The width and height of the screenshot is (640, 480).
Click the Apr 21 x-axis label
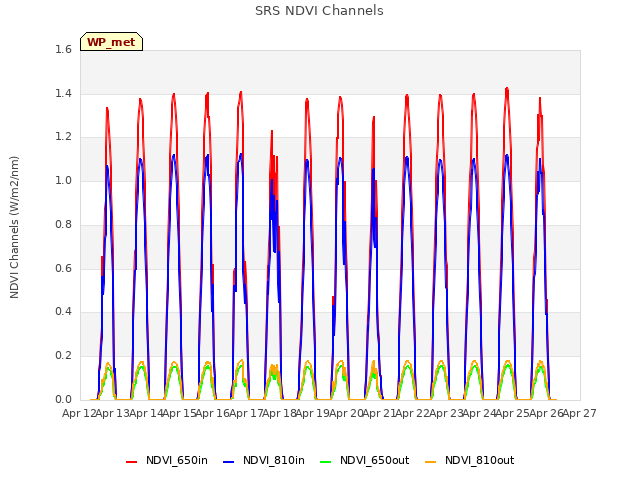pyautogui.click(x=379, y=413)
